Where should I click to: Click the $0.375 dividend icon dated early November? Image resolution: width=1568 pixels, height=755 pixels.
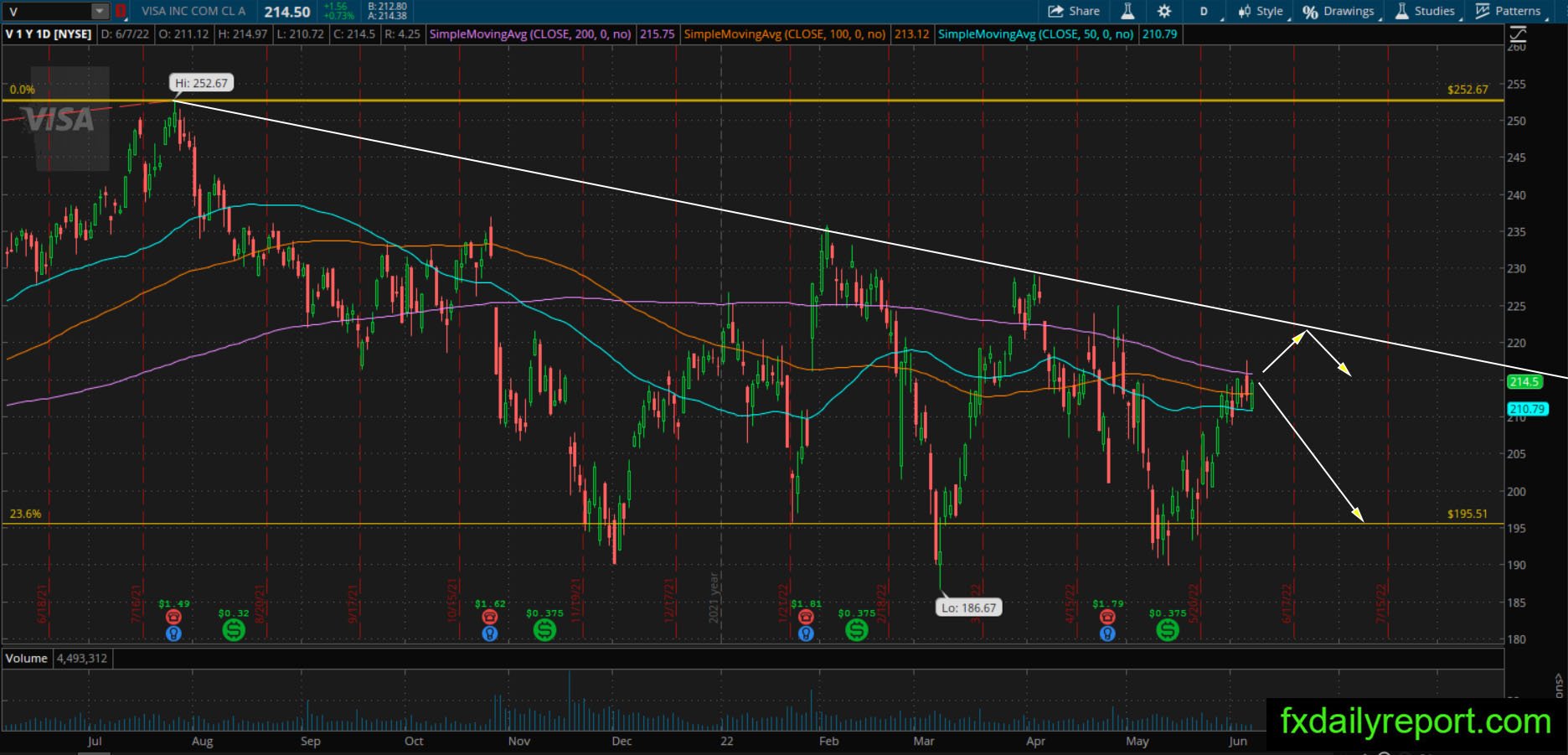pyautogui.click(x=544, y=630)
